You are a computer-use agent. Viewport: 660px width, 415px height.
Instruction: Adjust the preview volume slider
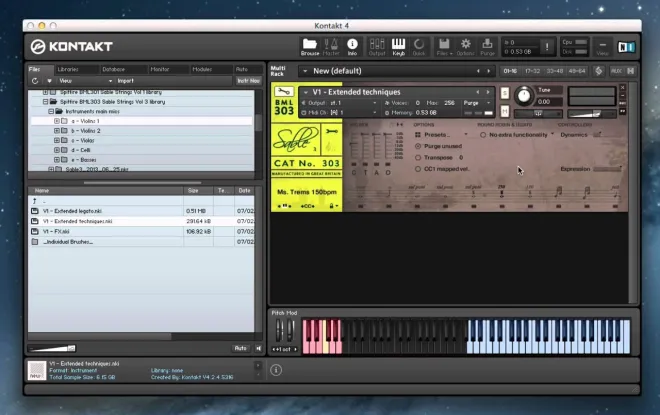point(51,348)
